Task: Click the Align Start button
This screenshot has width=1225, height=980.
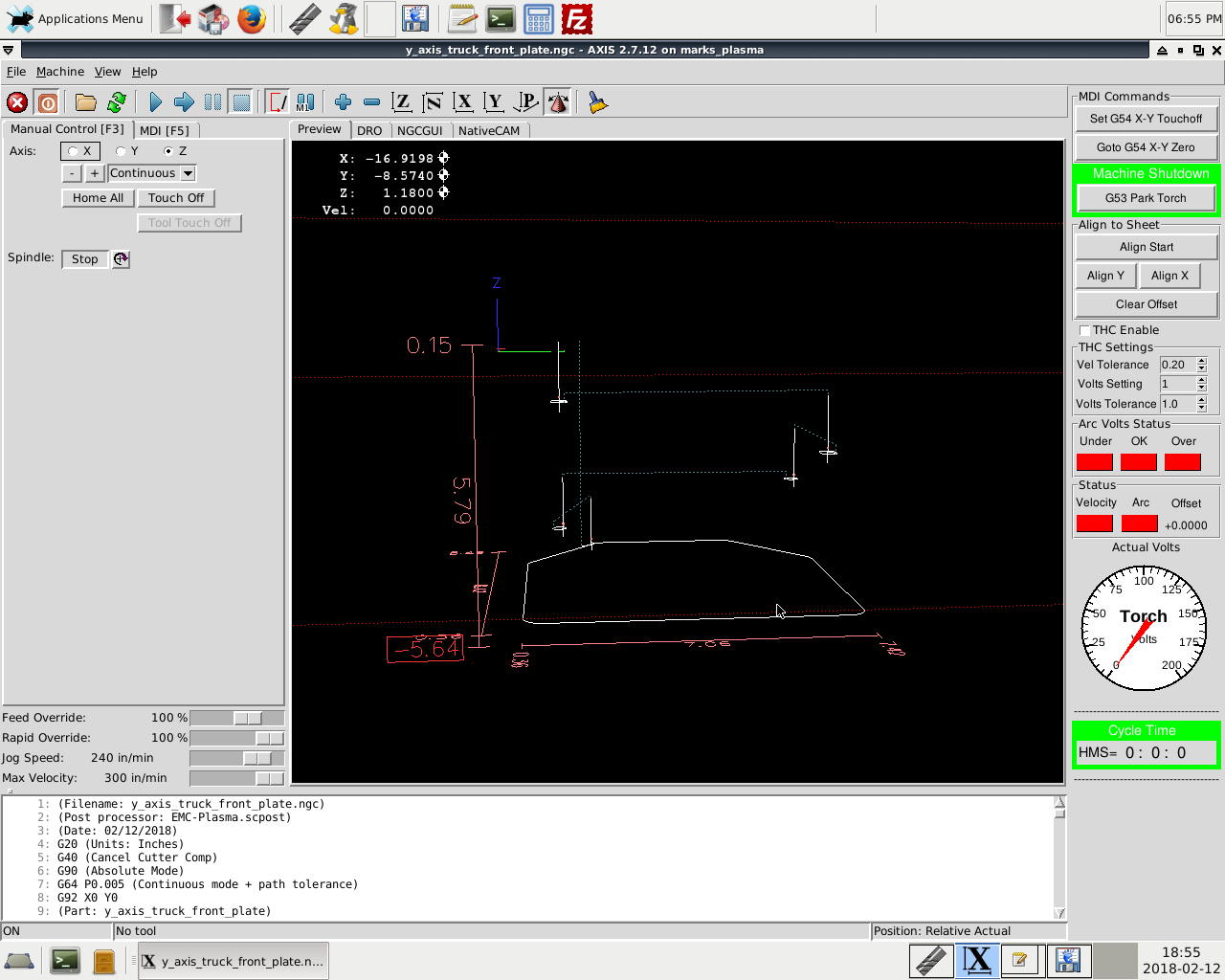Action: [x=1147, y=247]
